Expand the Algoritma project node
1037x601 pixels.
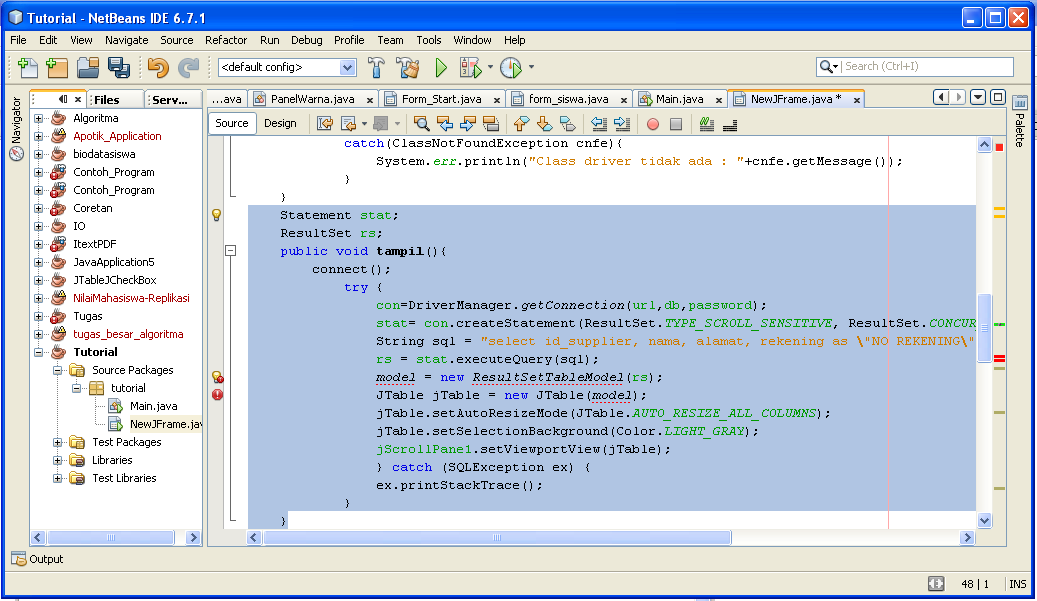click(x=38, y=118)
